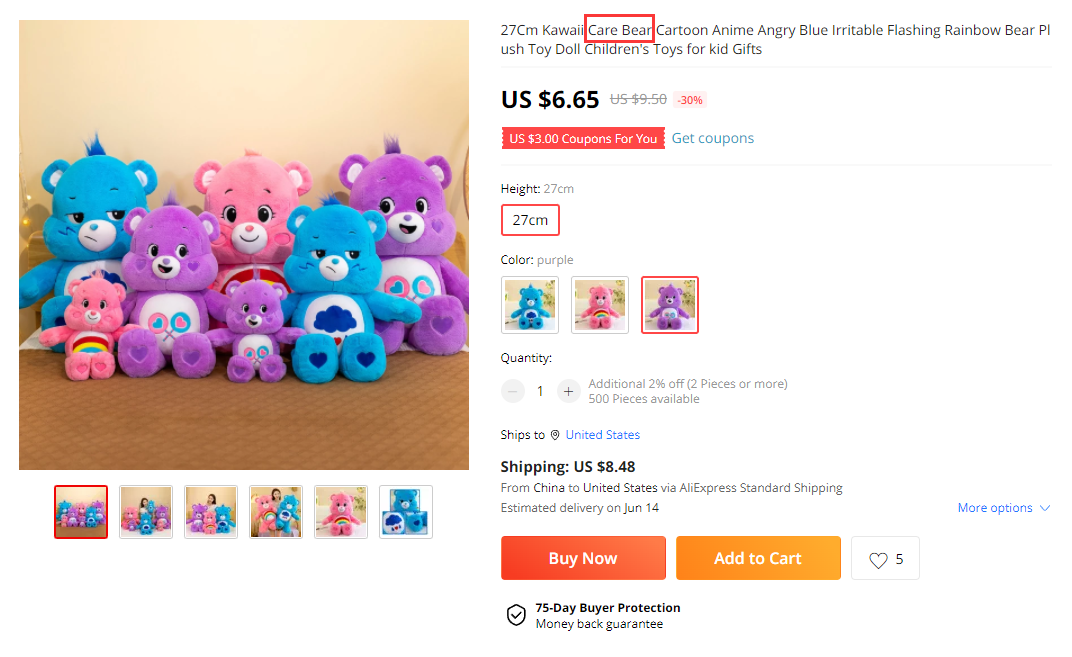Select the first thumbnail of five bears

[x=81, y=512]
